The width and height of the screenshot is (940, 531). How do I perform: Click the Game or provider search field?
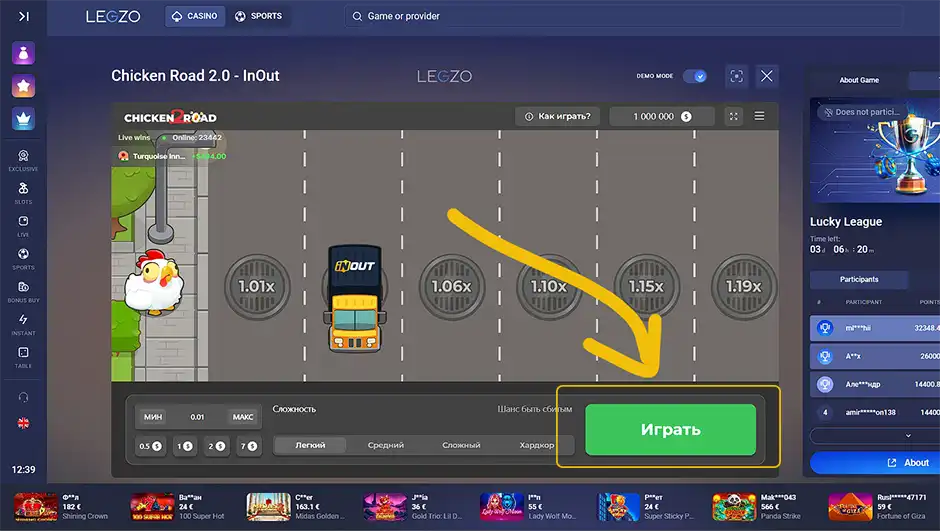(x=623, y=16)
